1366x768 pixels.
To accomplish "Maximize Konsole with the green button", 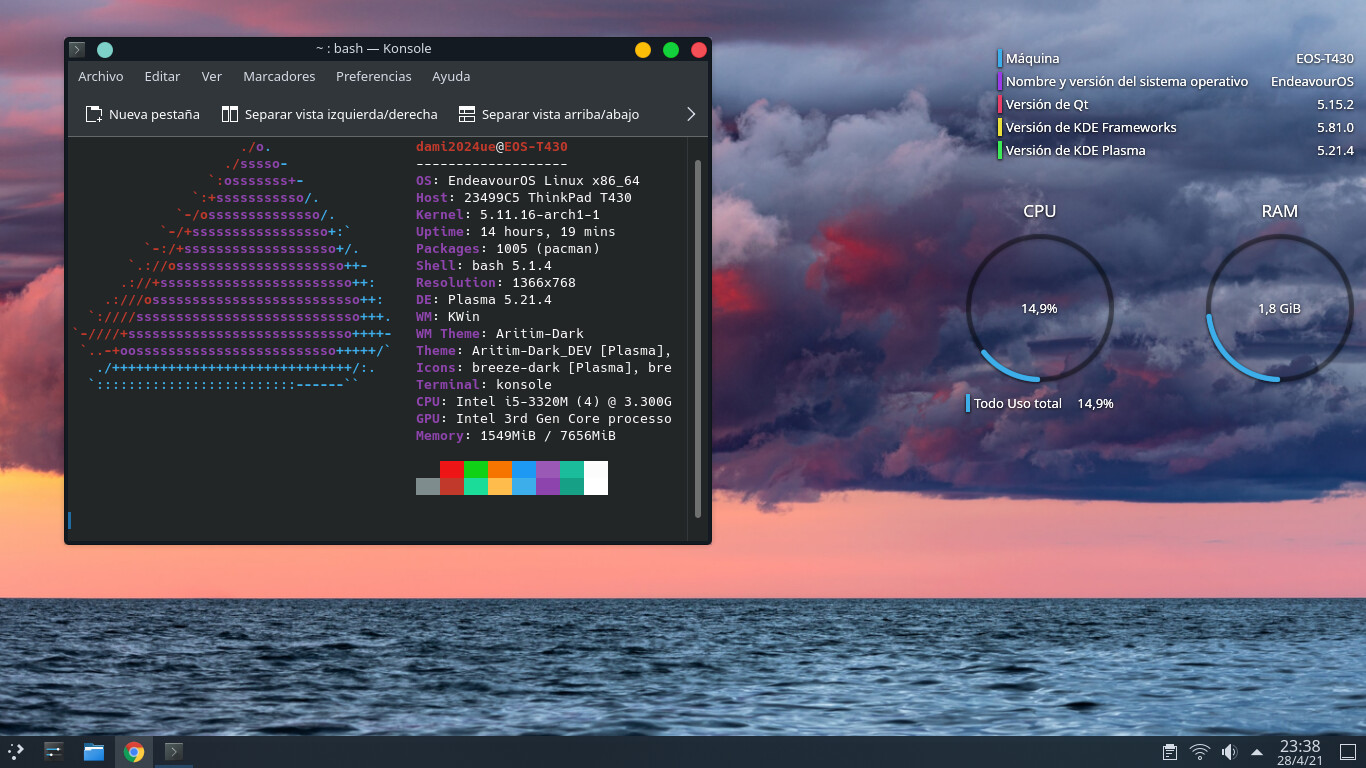I will pyautogui.click(x=671, y=49).
